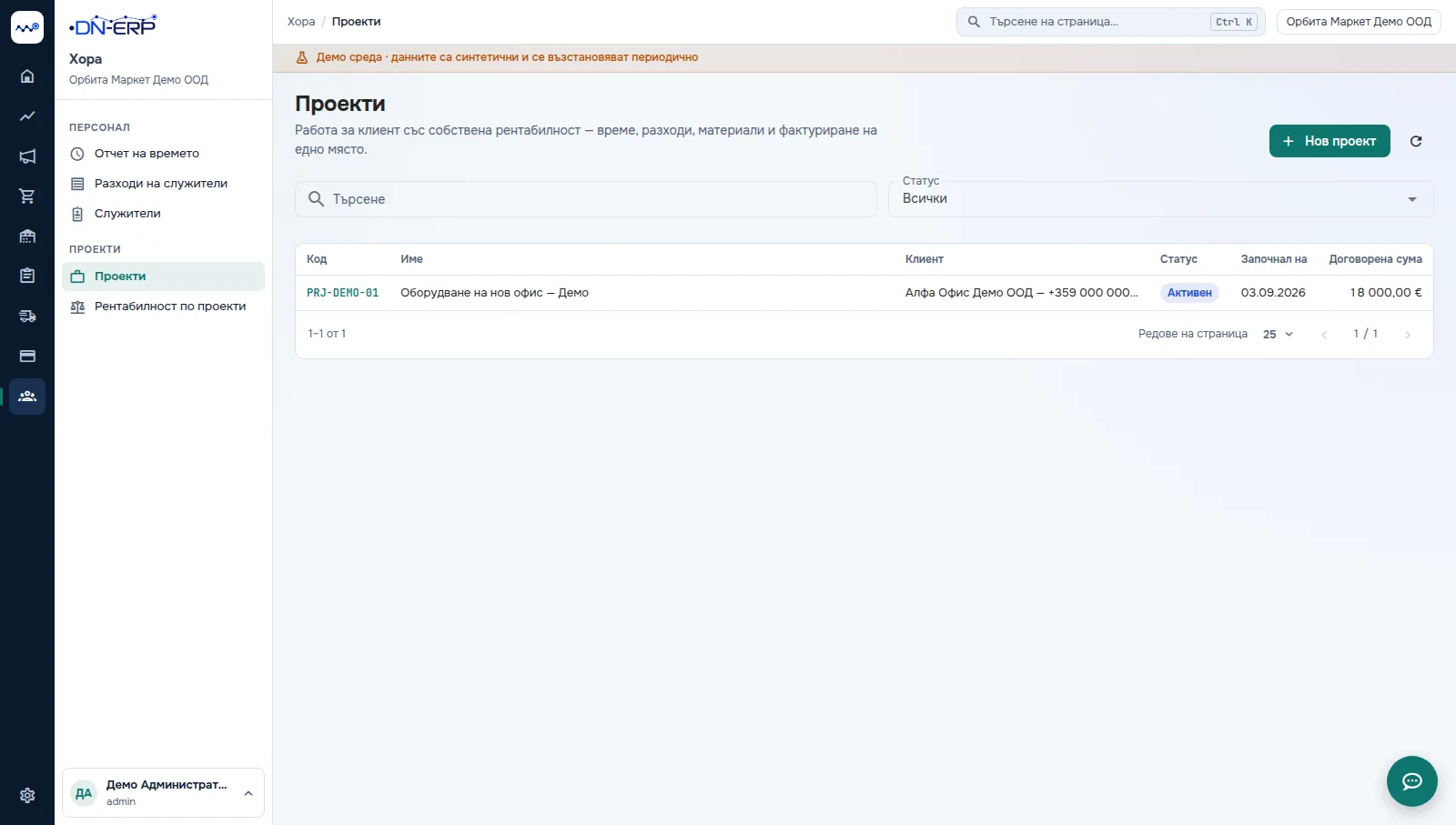The width and height of the screenshot is (1456, 825).
Task: Focus the Търсене на страница search box
Action: click(x=1111, y=22)
